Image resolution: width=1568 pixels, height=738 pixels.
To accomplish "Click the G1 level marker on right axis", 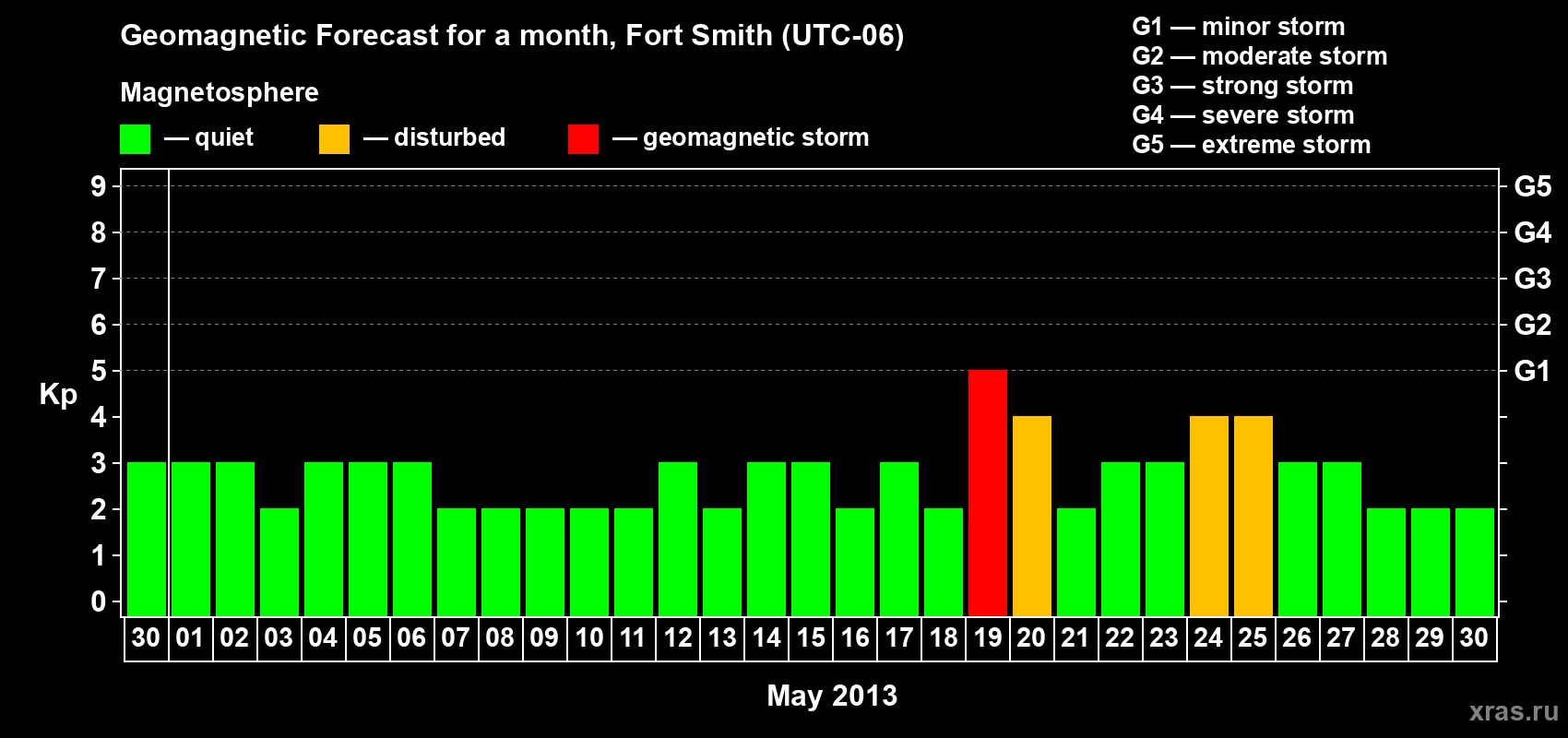I will [1532, 371].
